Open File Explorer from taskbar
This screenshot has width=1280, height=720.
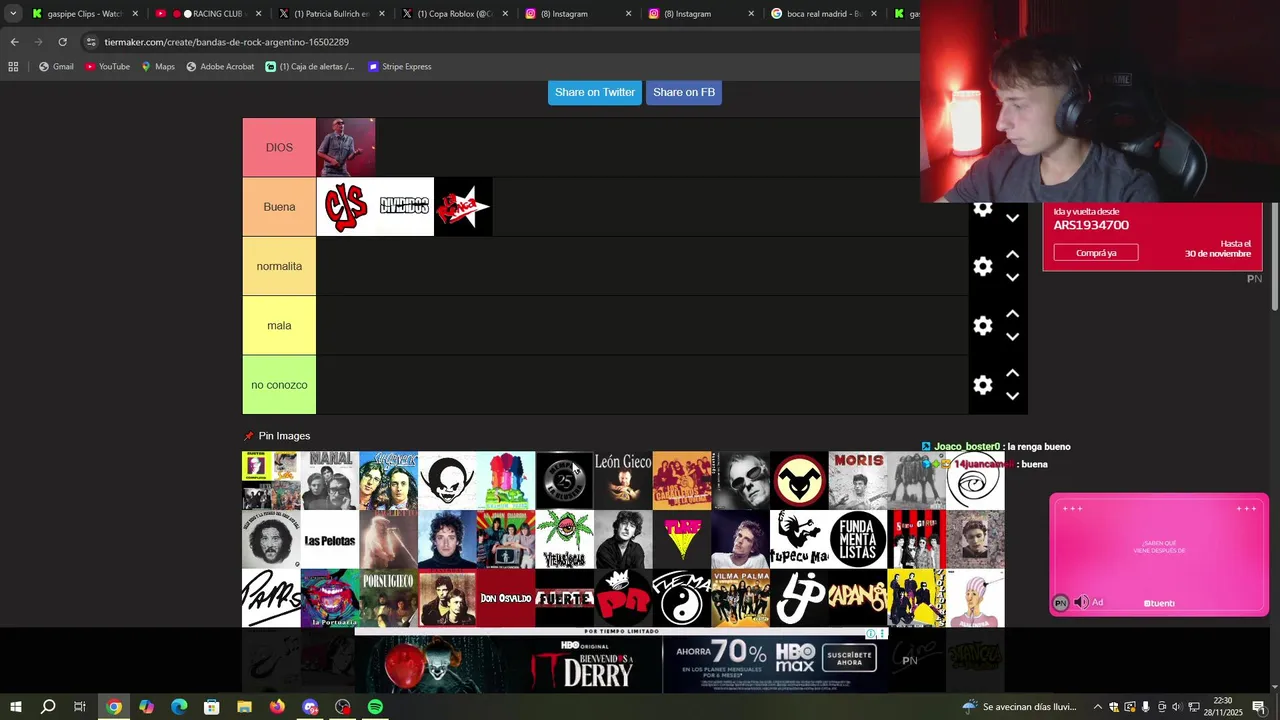[x=244, y=707]
